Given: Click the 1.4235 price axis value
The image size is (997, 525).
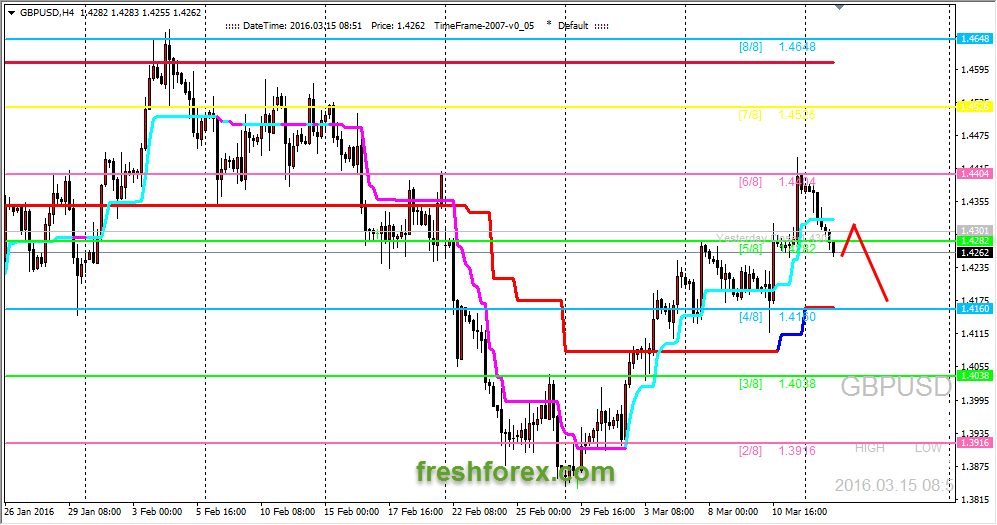Looking at the screenshot, I should pyautogui.click(x=975, y=268).
